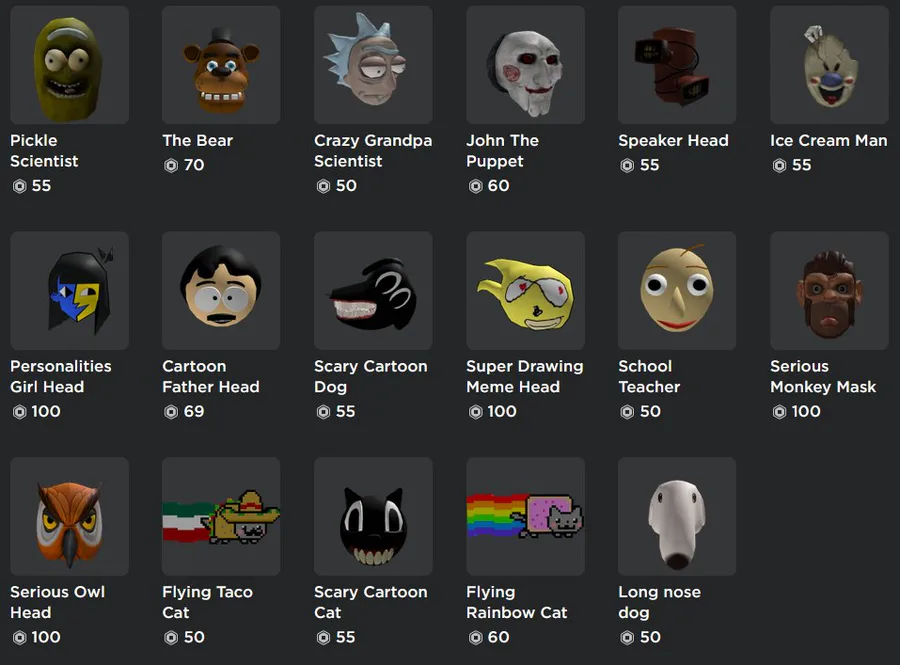Select The Bear item image
This screenshot has width=900, height=665.
pyautogui.click(x=221, y=65)
